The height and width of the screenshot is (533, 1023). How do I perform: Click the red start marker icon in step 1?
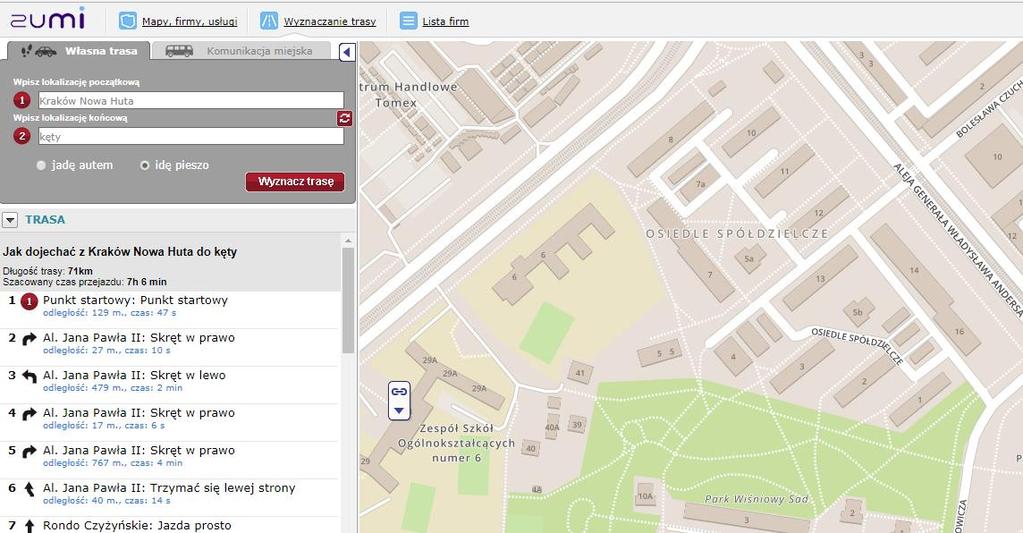pyautogui.click(x=29, y=301)
